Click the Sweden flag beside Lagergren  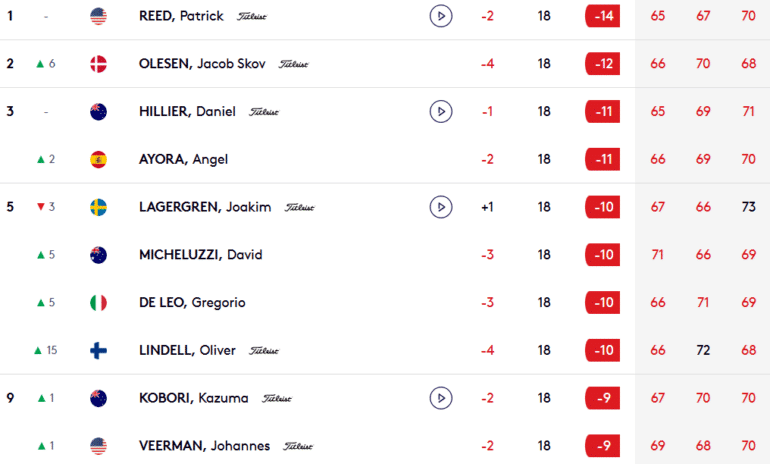(99, 207)
